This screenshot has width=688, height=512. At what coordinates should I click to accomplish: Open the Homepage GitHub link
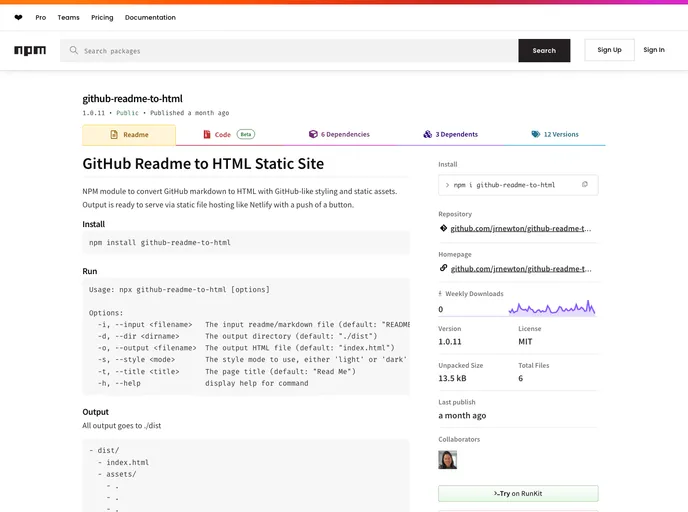click(x=521, y=269)
